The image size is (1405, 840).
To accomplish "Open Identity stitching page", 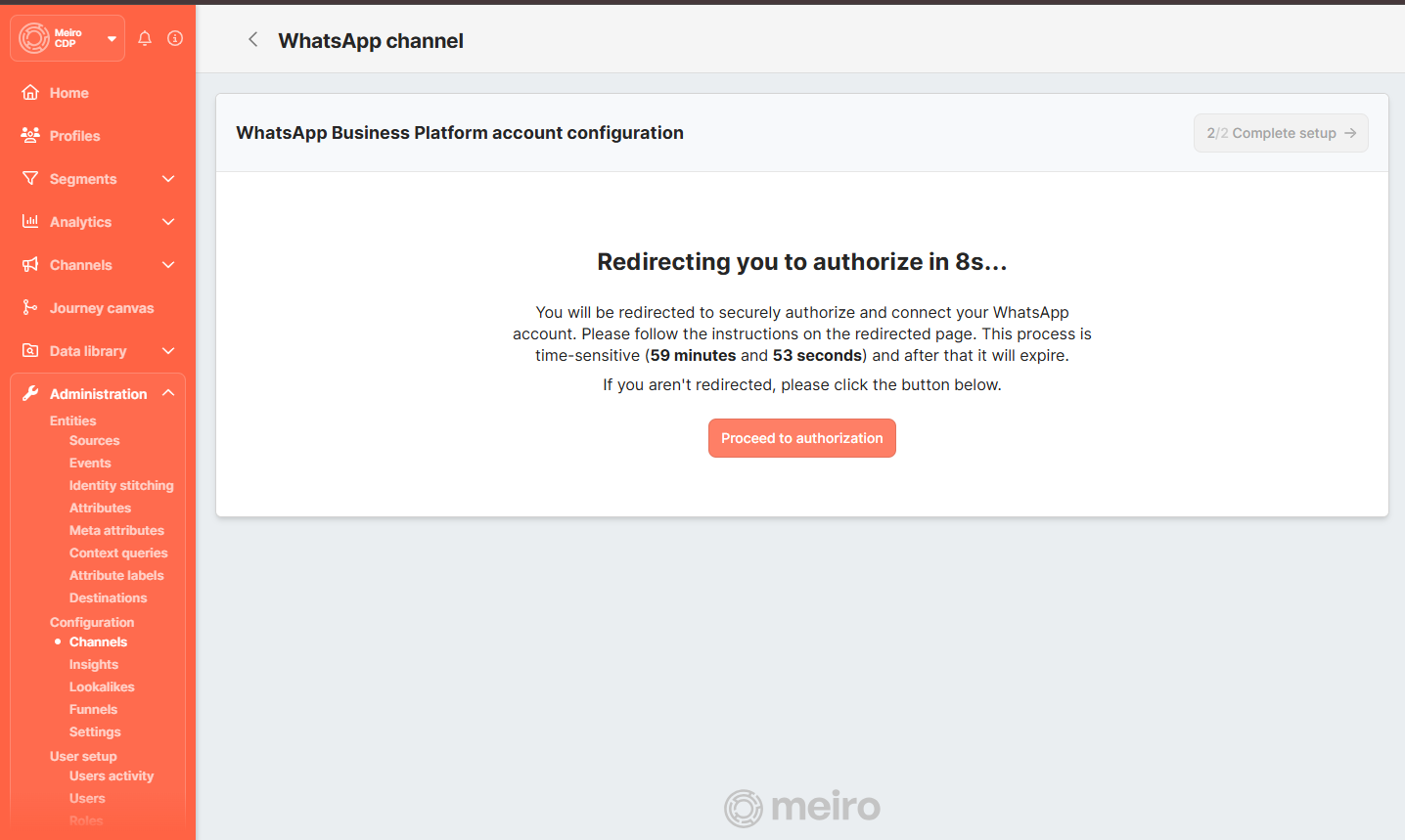I will coord(121,486).
